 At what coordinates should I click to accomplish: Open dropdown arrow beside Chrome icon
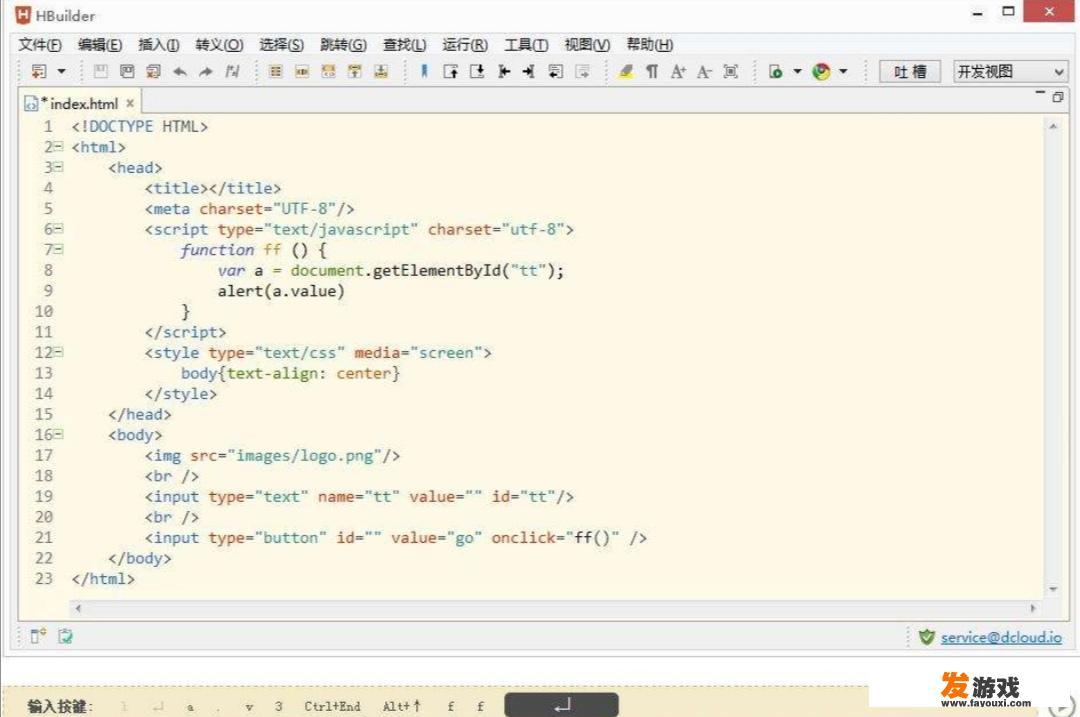(x=843, y=71)
